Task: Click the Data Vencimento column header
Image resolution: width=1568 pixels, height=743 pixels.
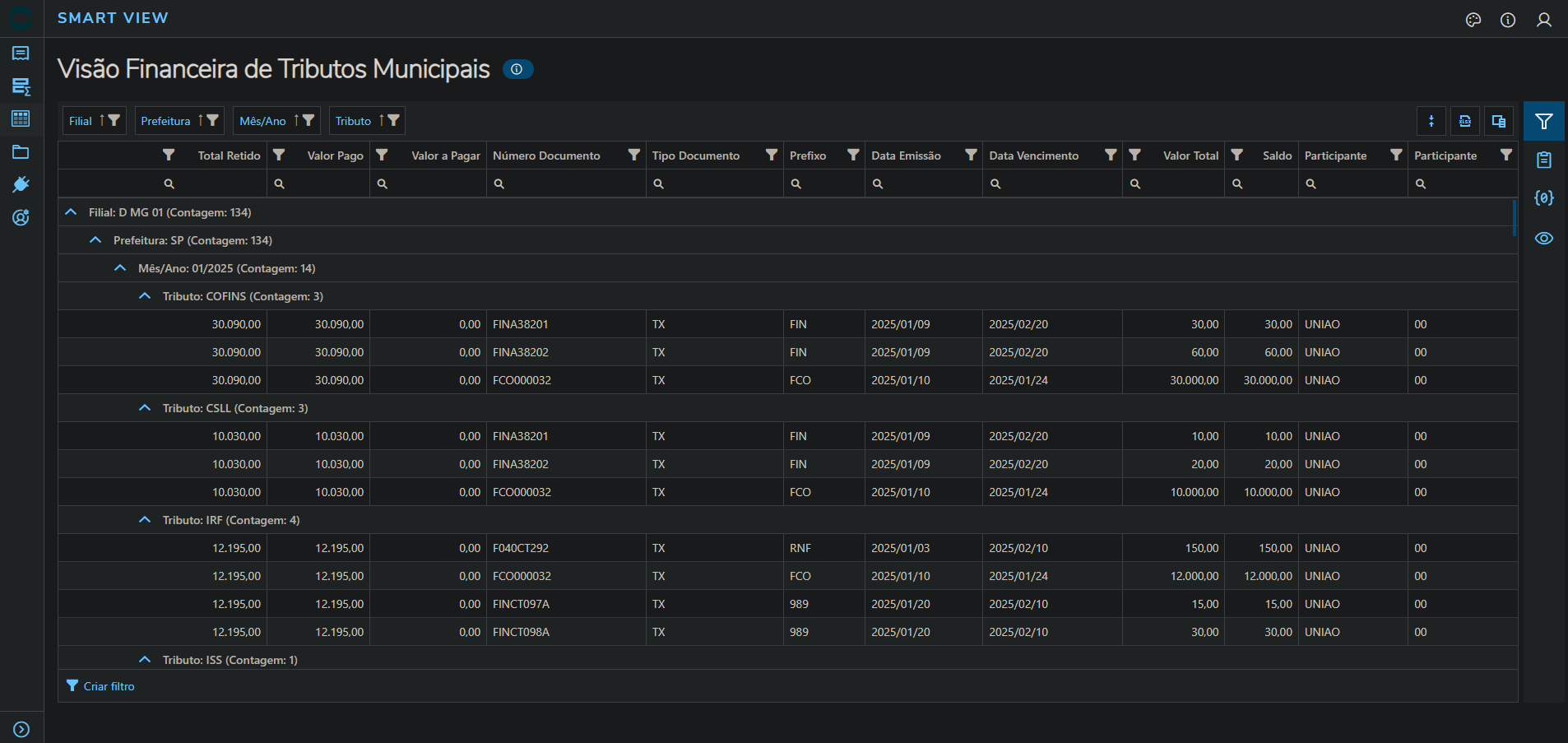Action: [1033, 156]
